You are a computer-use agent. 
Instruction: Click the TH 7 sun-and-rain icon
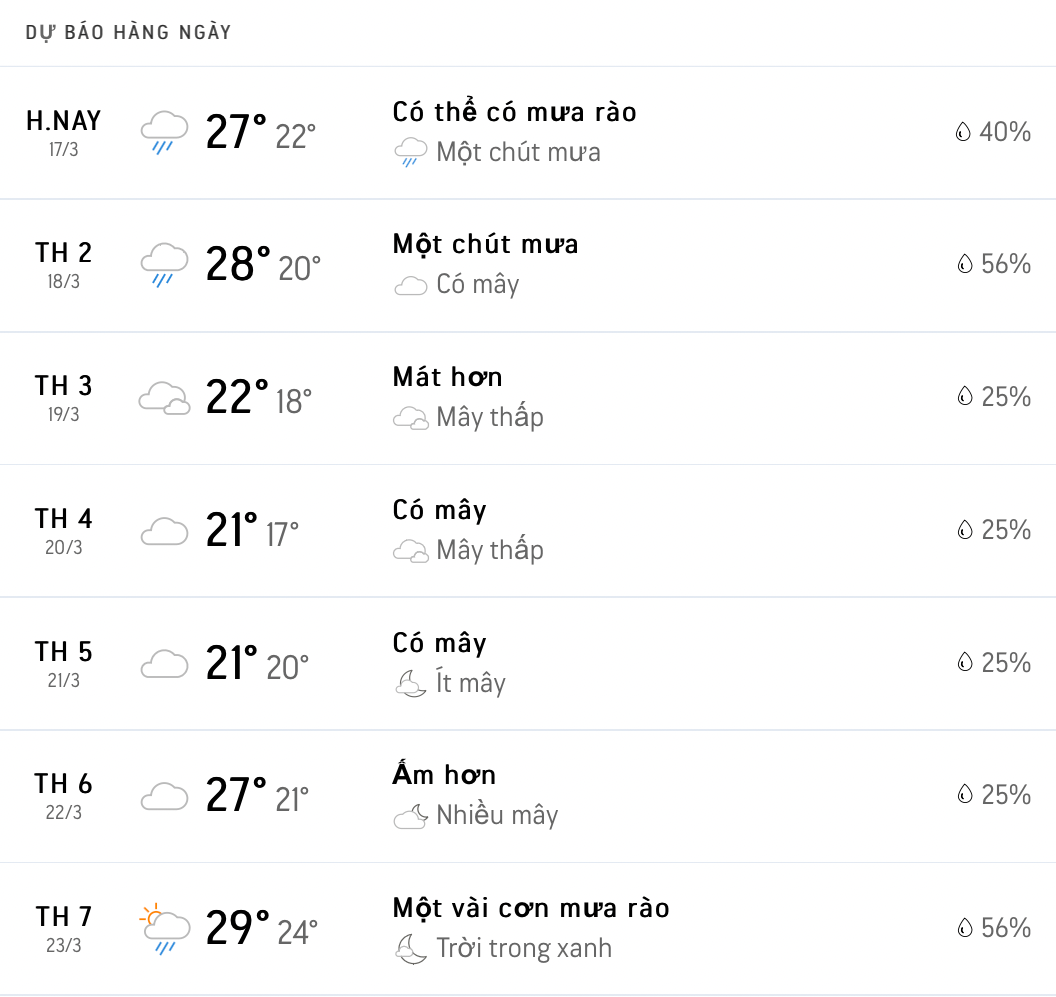point(164,928)
